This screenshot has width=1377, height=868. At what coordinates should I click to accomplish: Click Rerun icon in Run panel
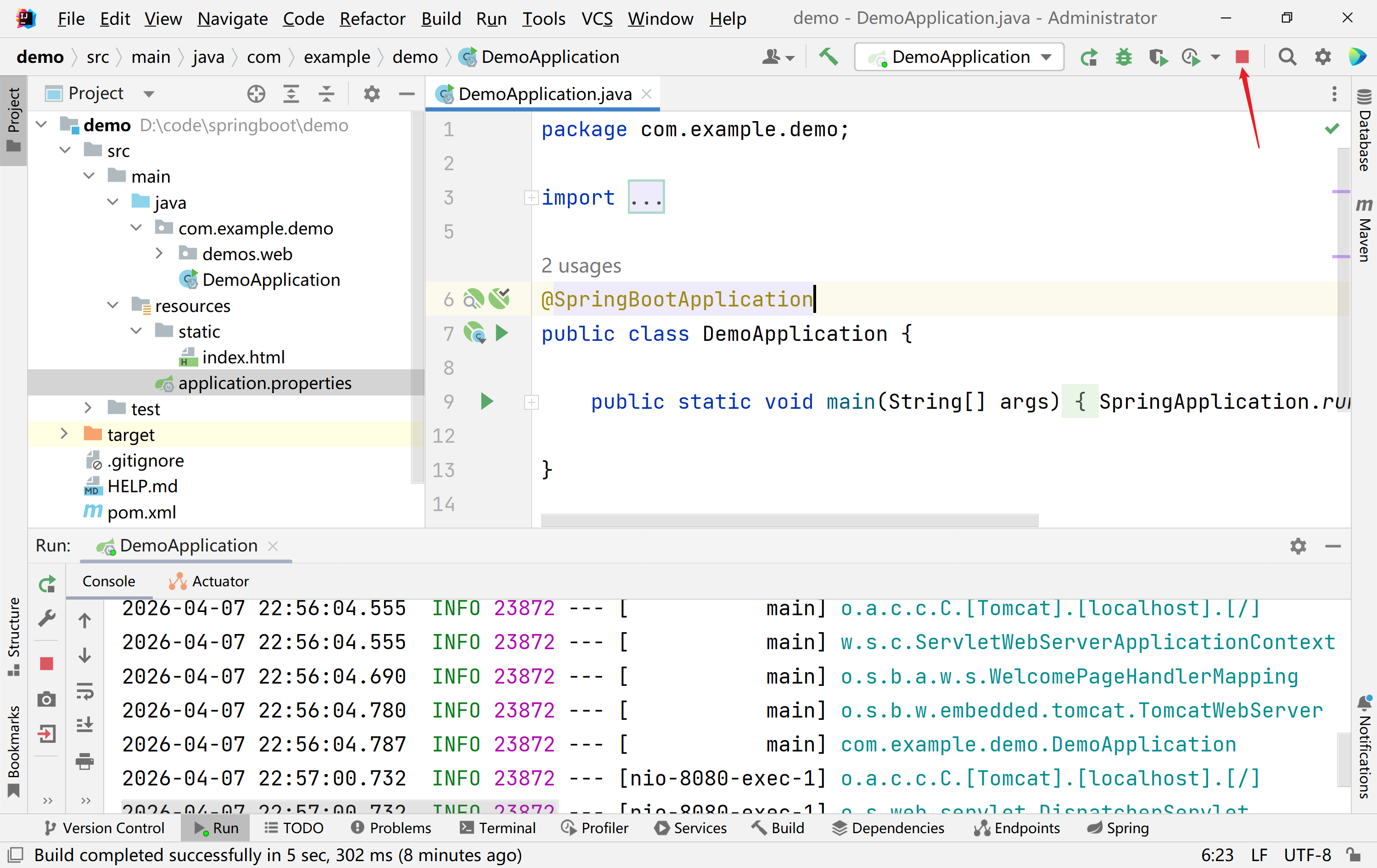[47, 584]
